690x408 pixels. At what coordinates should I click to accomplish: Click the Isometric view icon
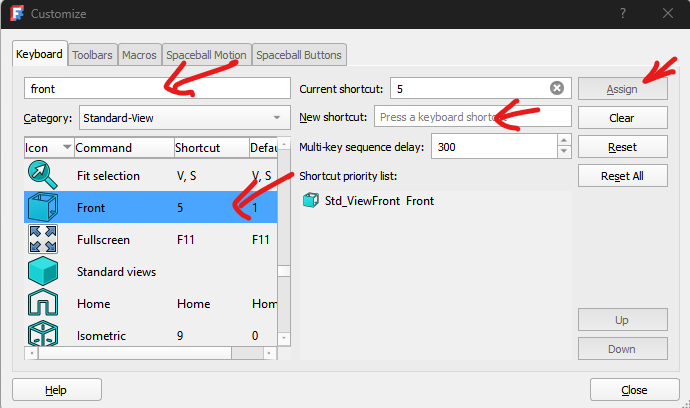(43, 334)
